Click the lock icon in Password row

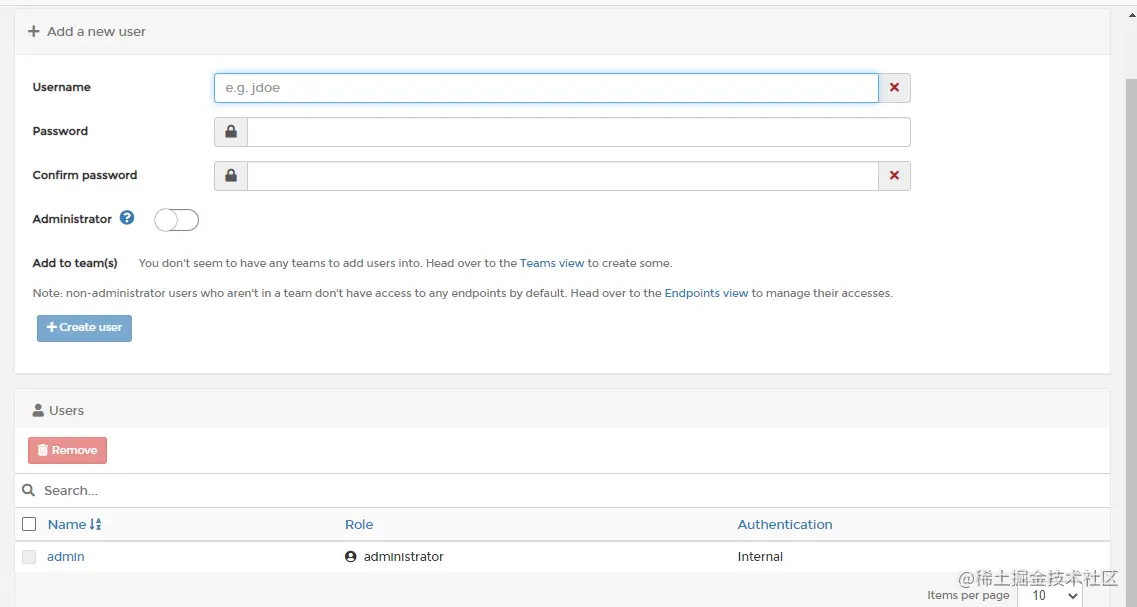(x=231, y=132)
